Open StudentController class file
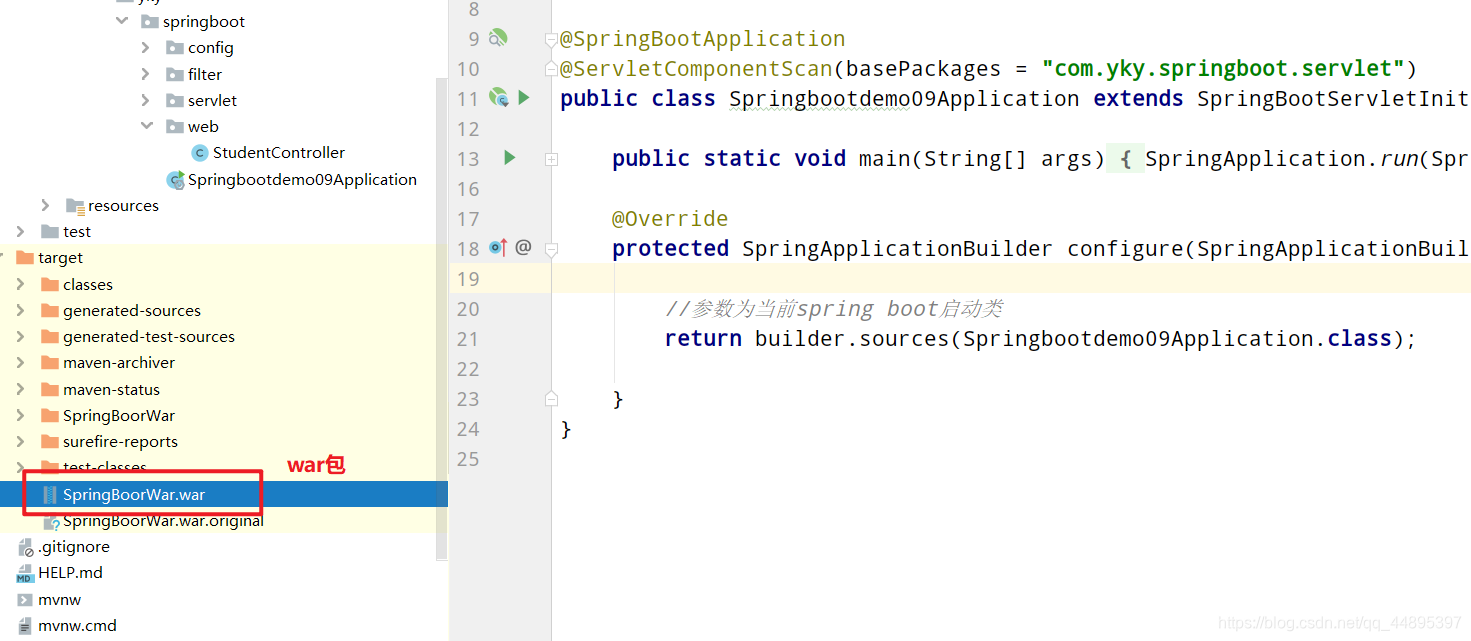The width and height of the screenshot is (1471, 641). (x=278, y=152)
